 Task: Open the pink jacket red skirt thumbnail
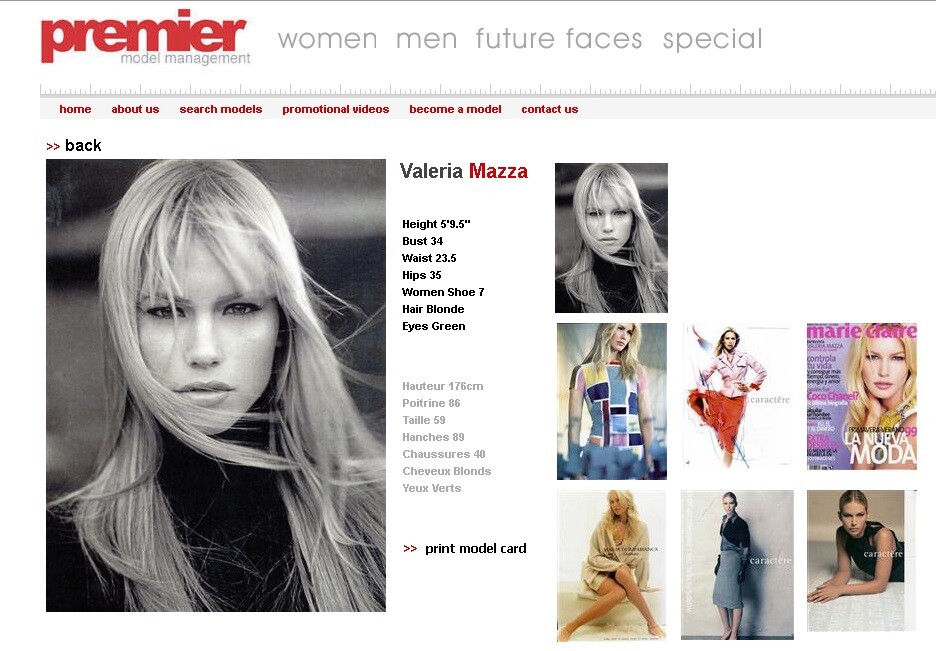click(x=737, y=397)
